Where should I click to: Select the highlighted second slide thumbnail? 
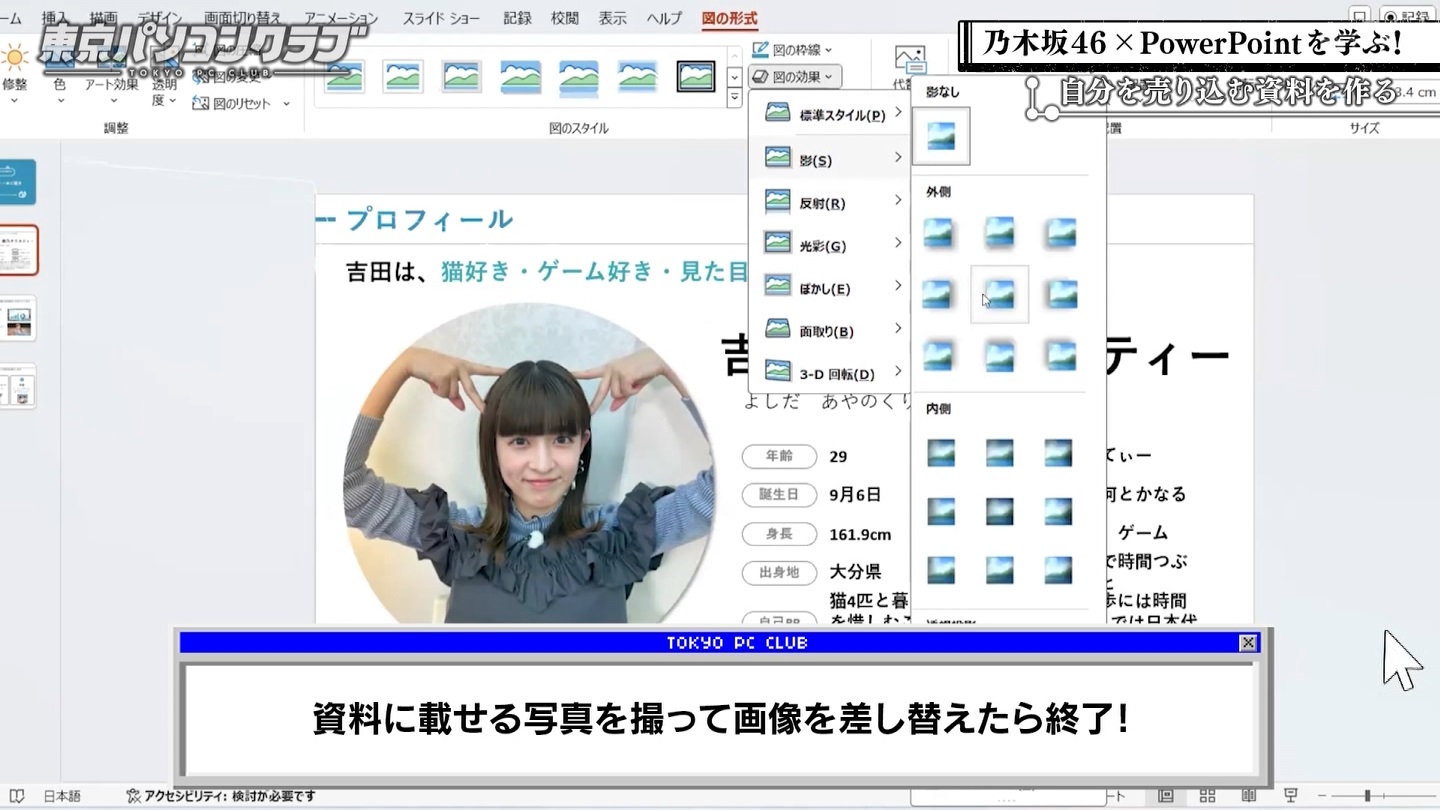point(19,250)
